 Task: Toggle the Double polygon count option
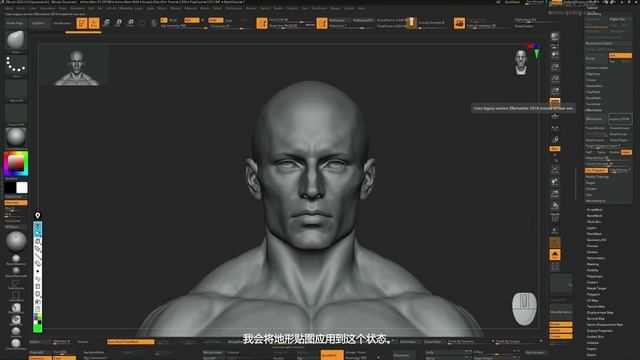[615, 152]
